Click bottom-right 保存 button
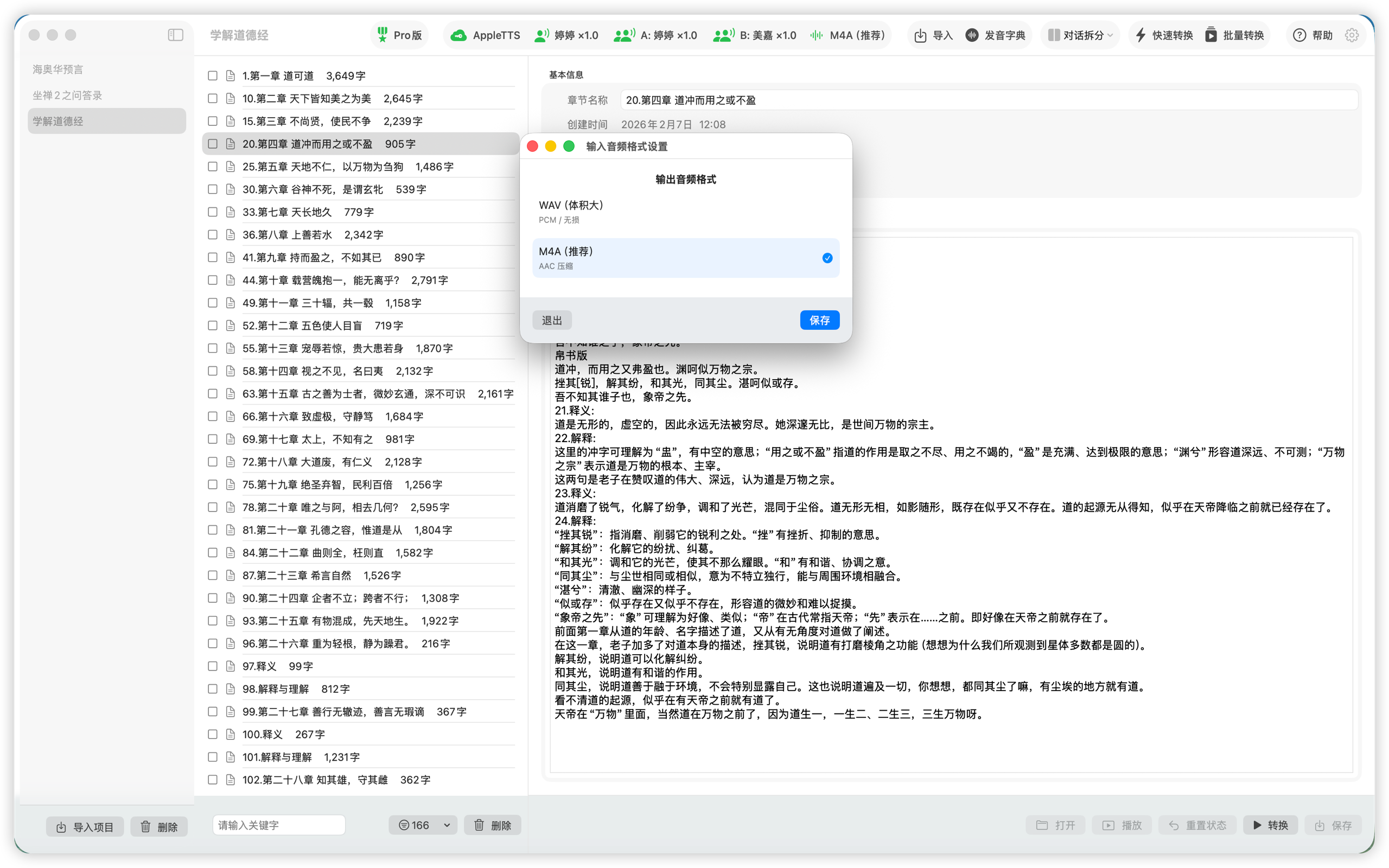1389x868 pixels. coord(1333,826)
